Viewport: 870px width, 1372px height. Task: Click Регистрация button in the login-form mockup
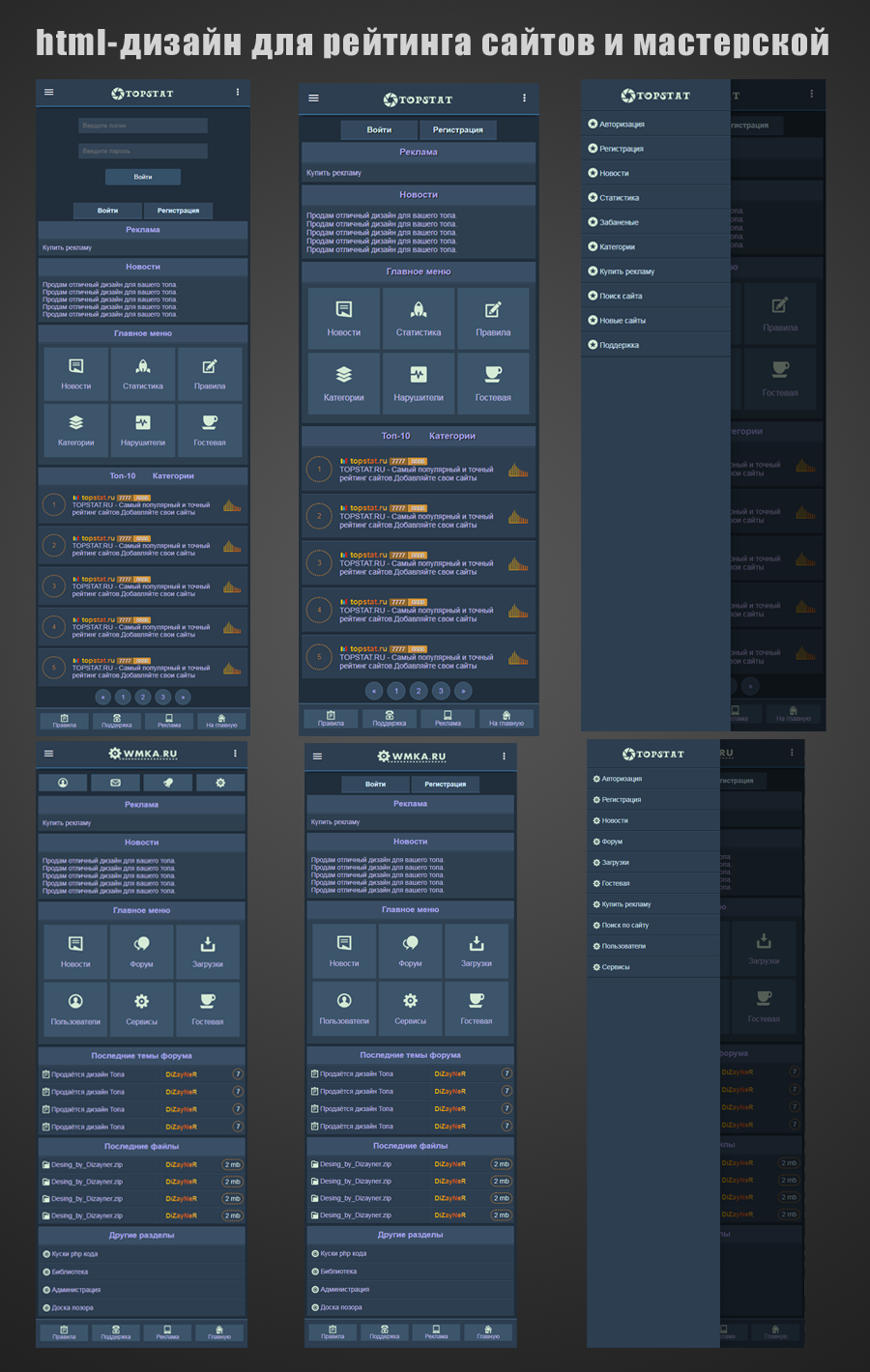point(178,211)
